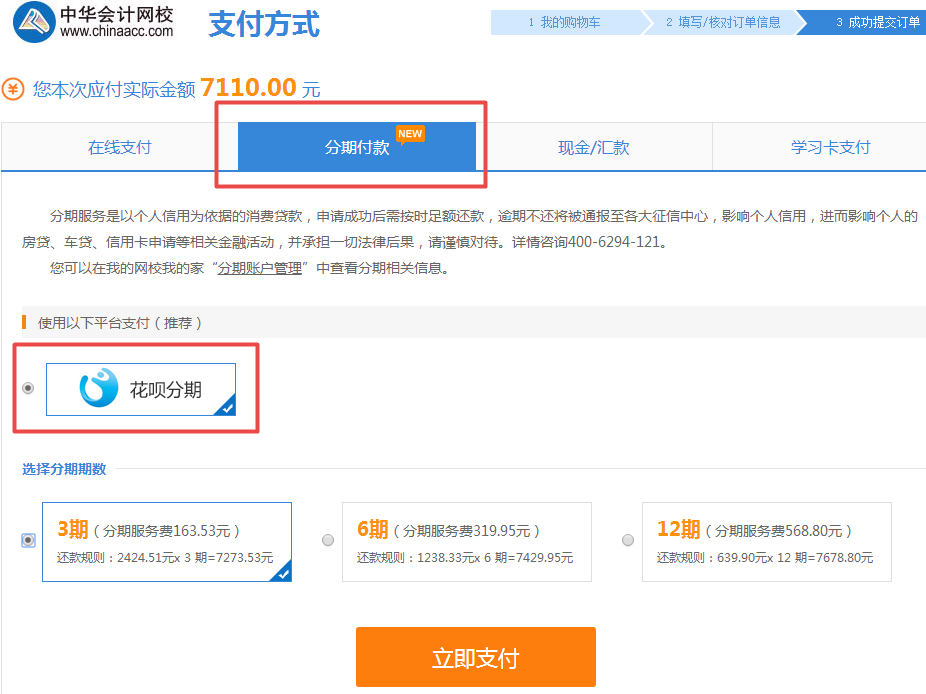Click the 花呗 logo icon
926x694 pixels.
coord(99,387)
